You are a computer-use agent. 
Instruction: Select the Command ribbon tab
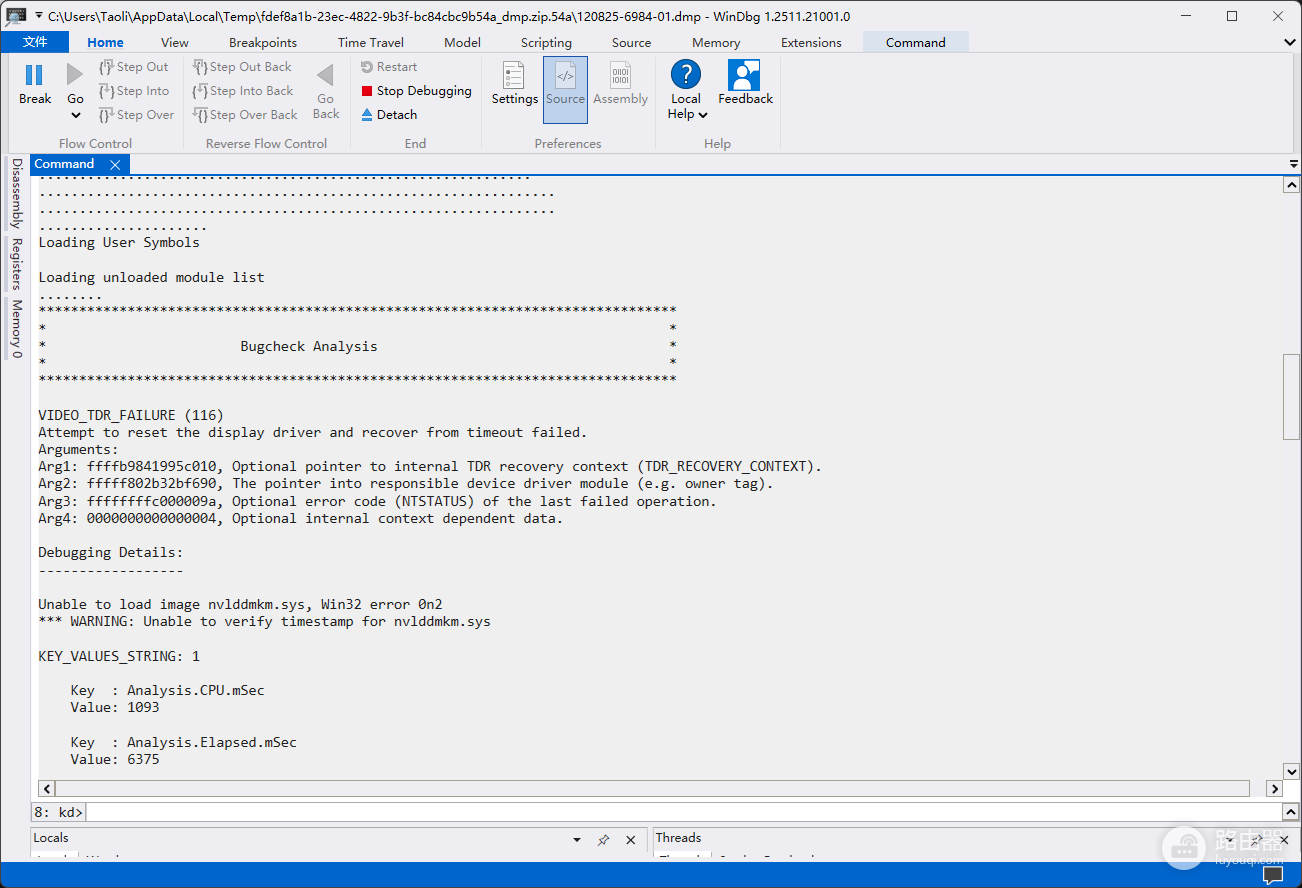(x=915, y=42)
